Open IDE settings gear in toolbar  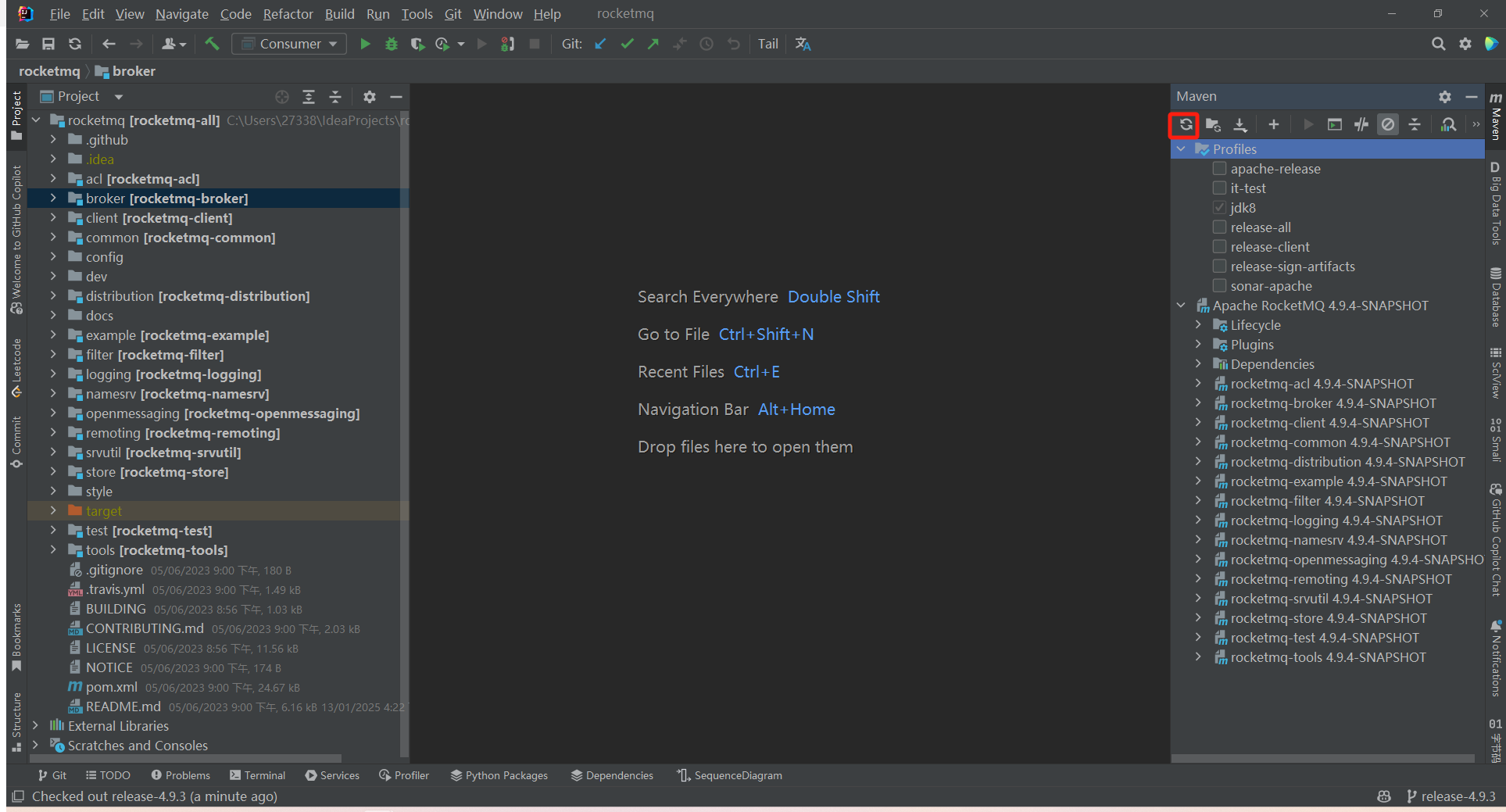tap(1465, 44)
